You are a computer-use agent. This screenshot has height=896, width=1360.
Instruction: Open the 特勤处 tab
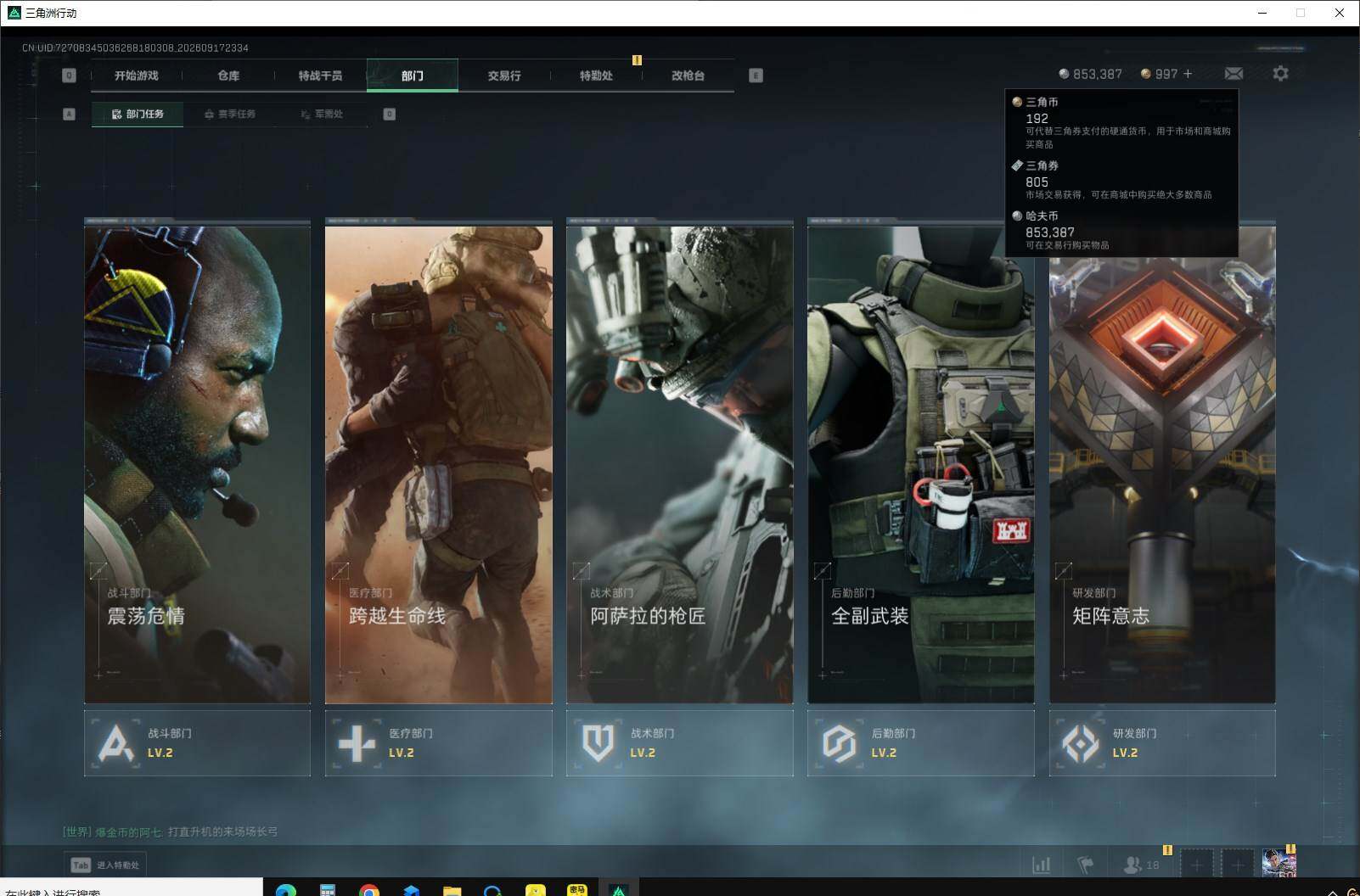596,76
